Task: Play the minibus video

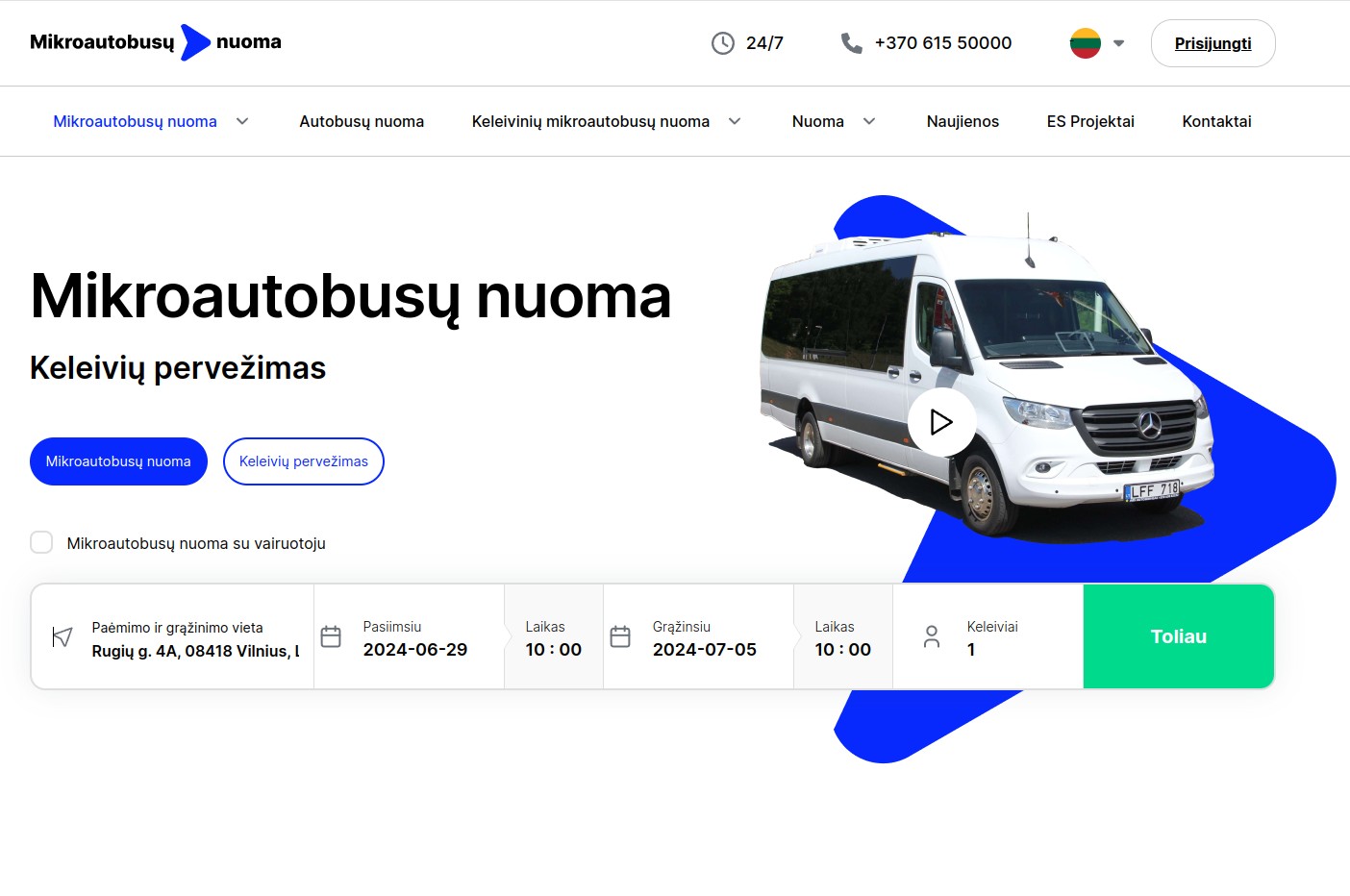Action: click(x=942, y=422)
